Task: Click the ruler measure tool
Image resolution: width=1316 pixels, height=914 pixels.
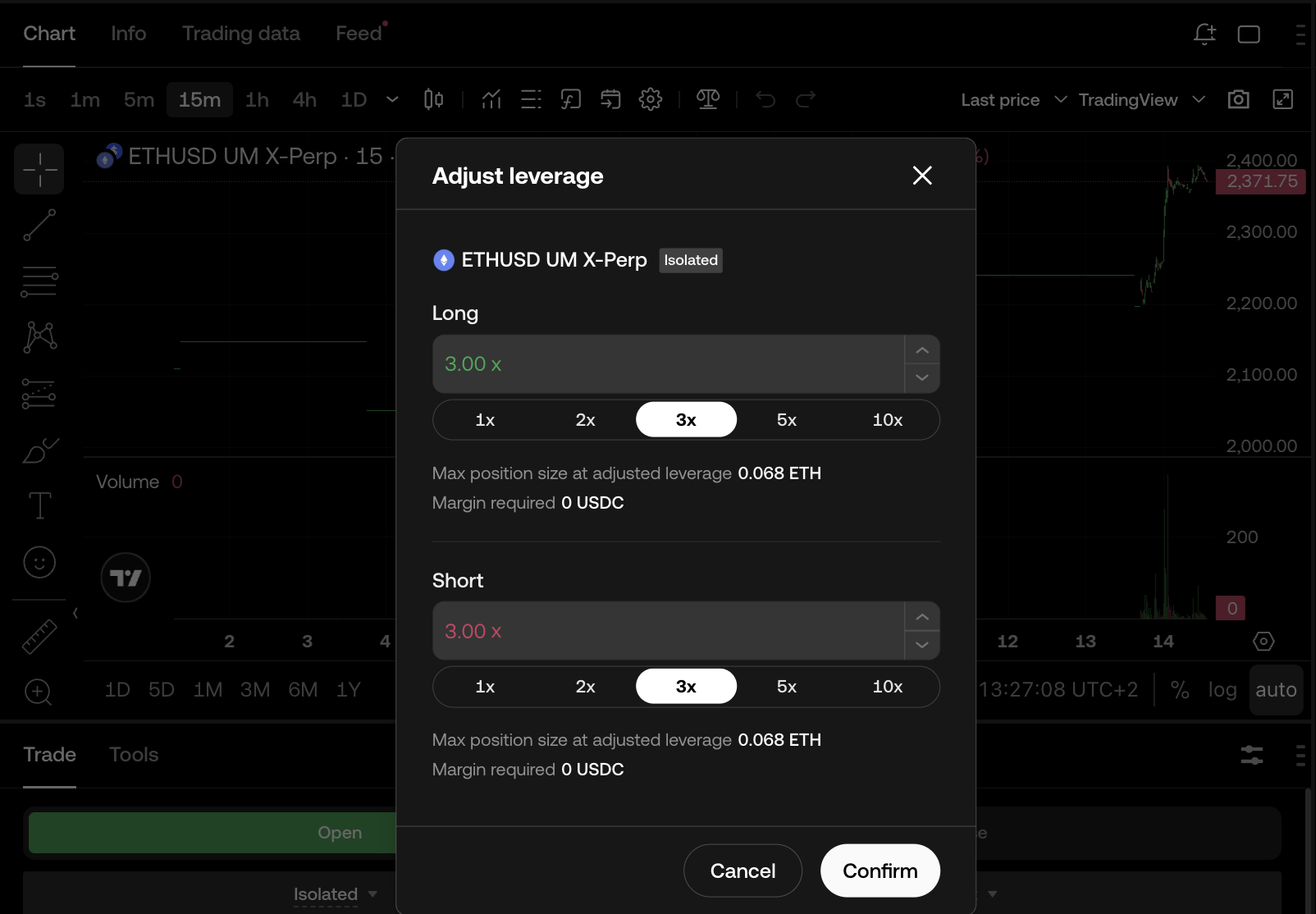Action: pyautogui.click(x=39, y=637)
